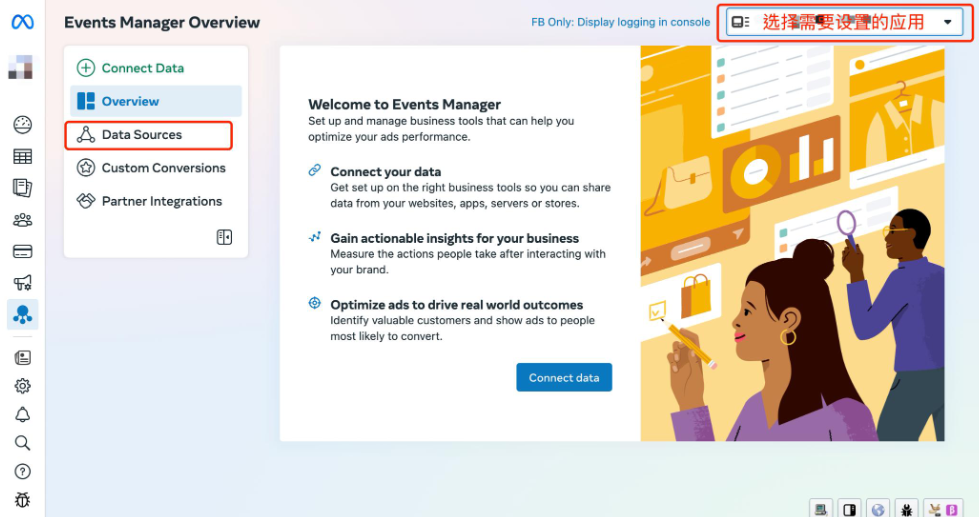Click the sparkle graph icon beside Gain actionable insights
This screenshot has width=979, height=522.
coord(315,237)
